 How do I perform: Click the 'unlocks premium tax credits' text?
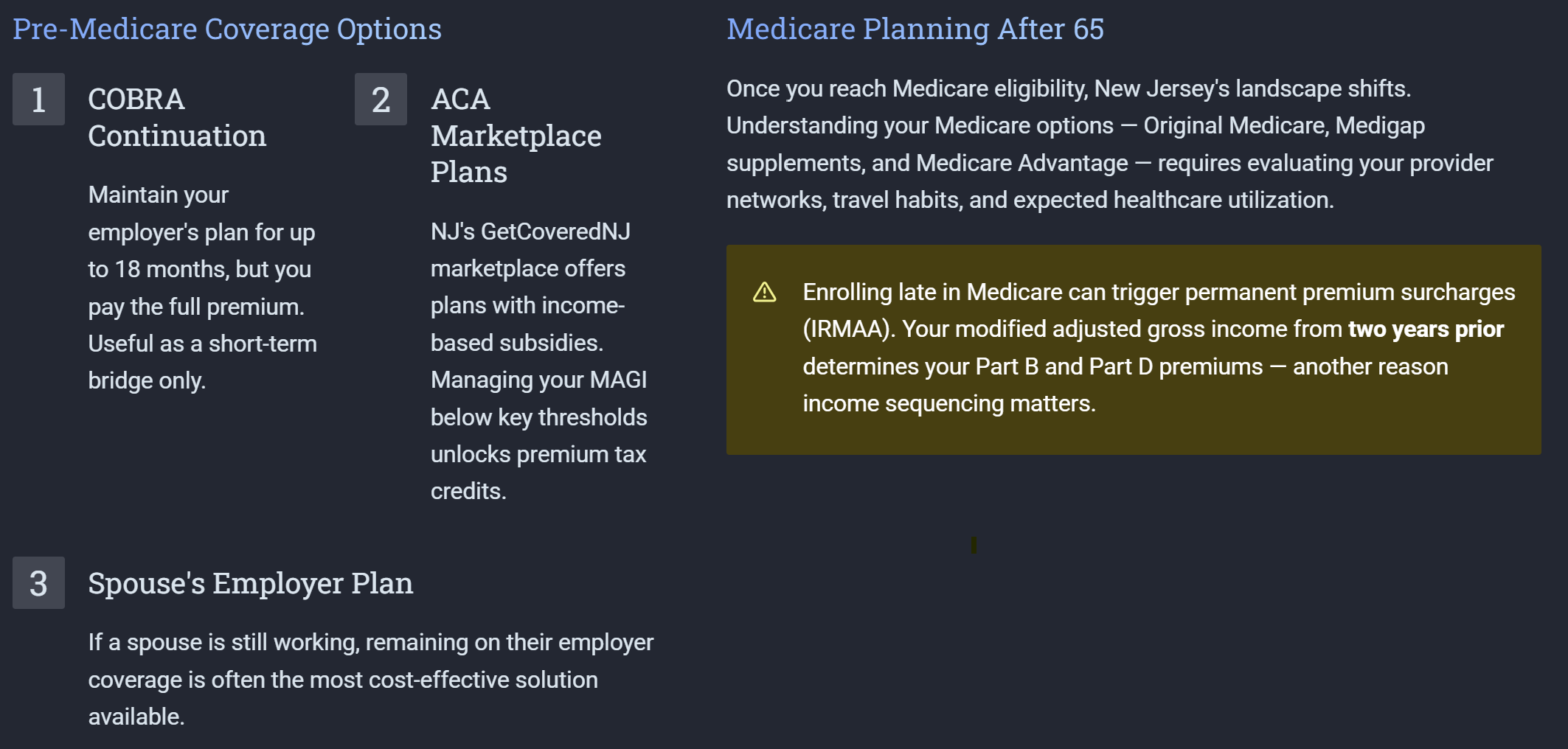click(538, 473)
